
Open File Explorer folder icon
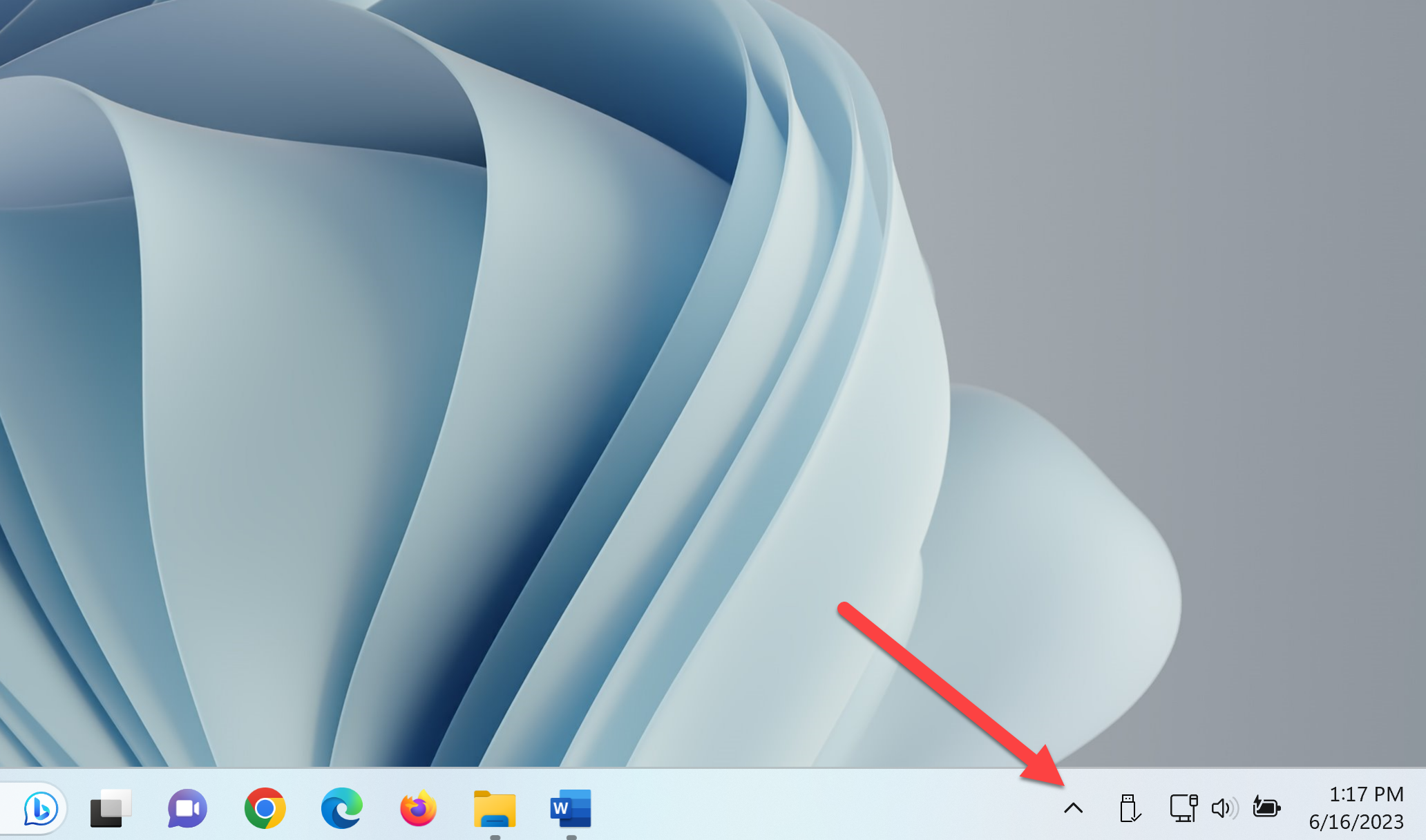[495, 808]
